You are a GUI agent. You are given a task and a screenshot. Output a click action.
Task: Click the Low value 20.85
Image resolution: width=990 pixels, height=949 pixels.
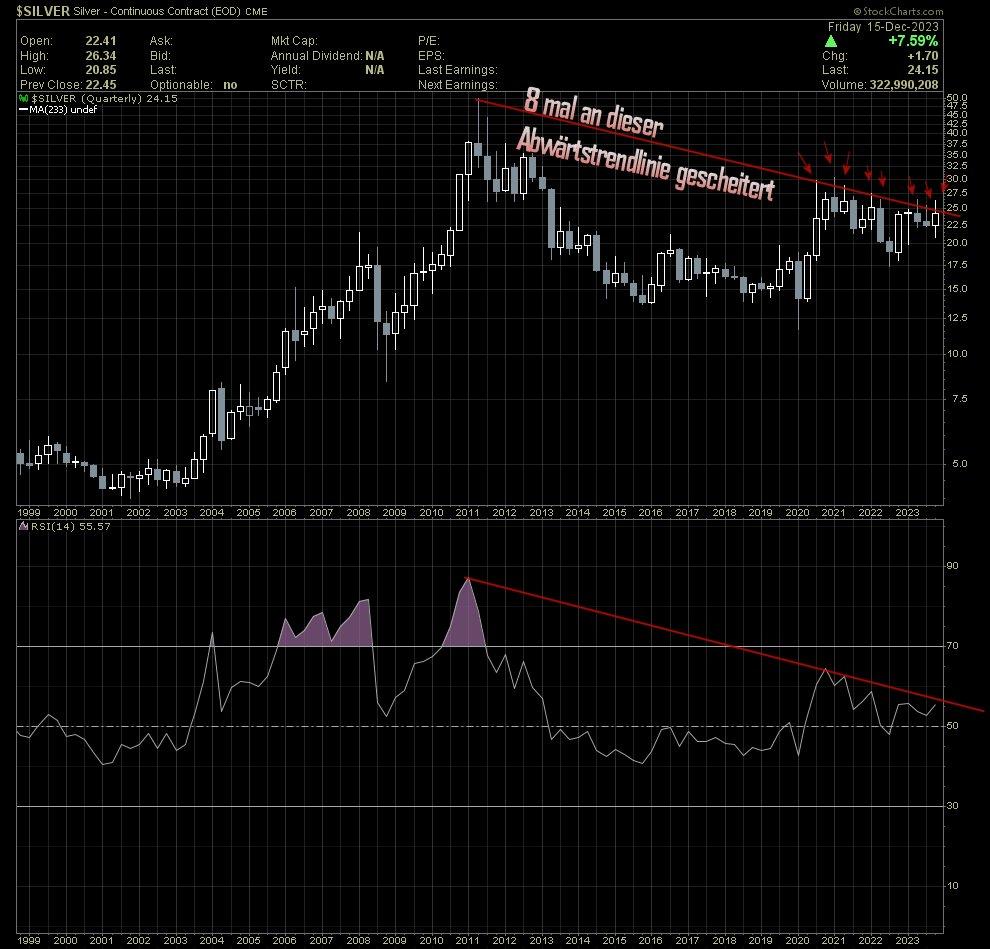pos(101,70)
